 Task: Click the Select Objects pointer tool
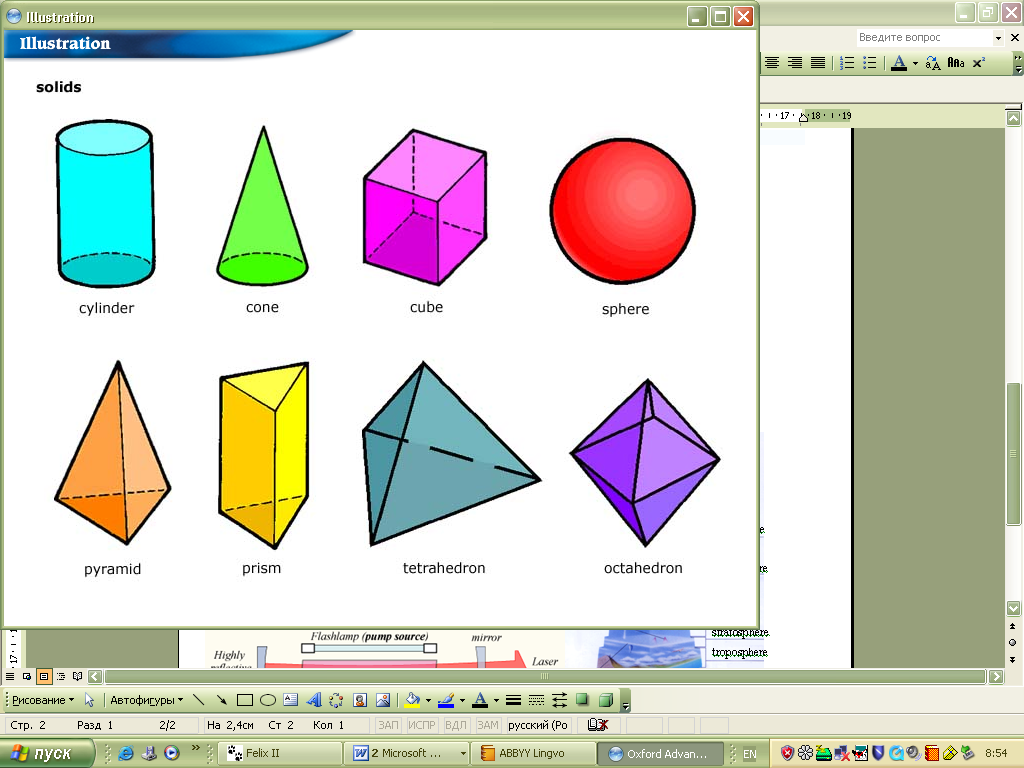point(89,700)
